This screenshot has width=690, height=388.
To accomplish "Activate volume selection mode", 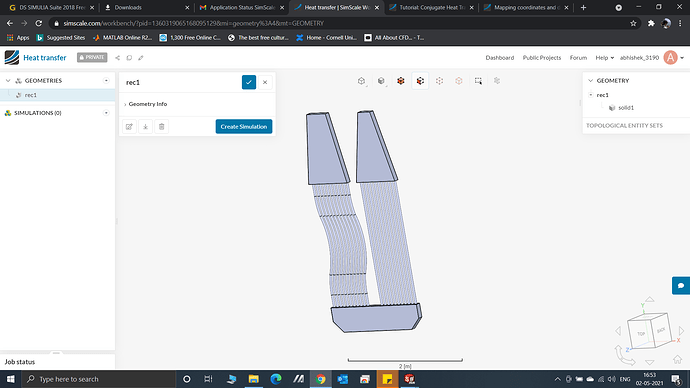I will 400,81.
